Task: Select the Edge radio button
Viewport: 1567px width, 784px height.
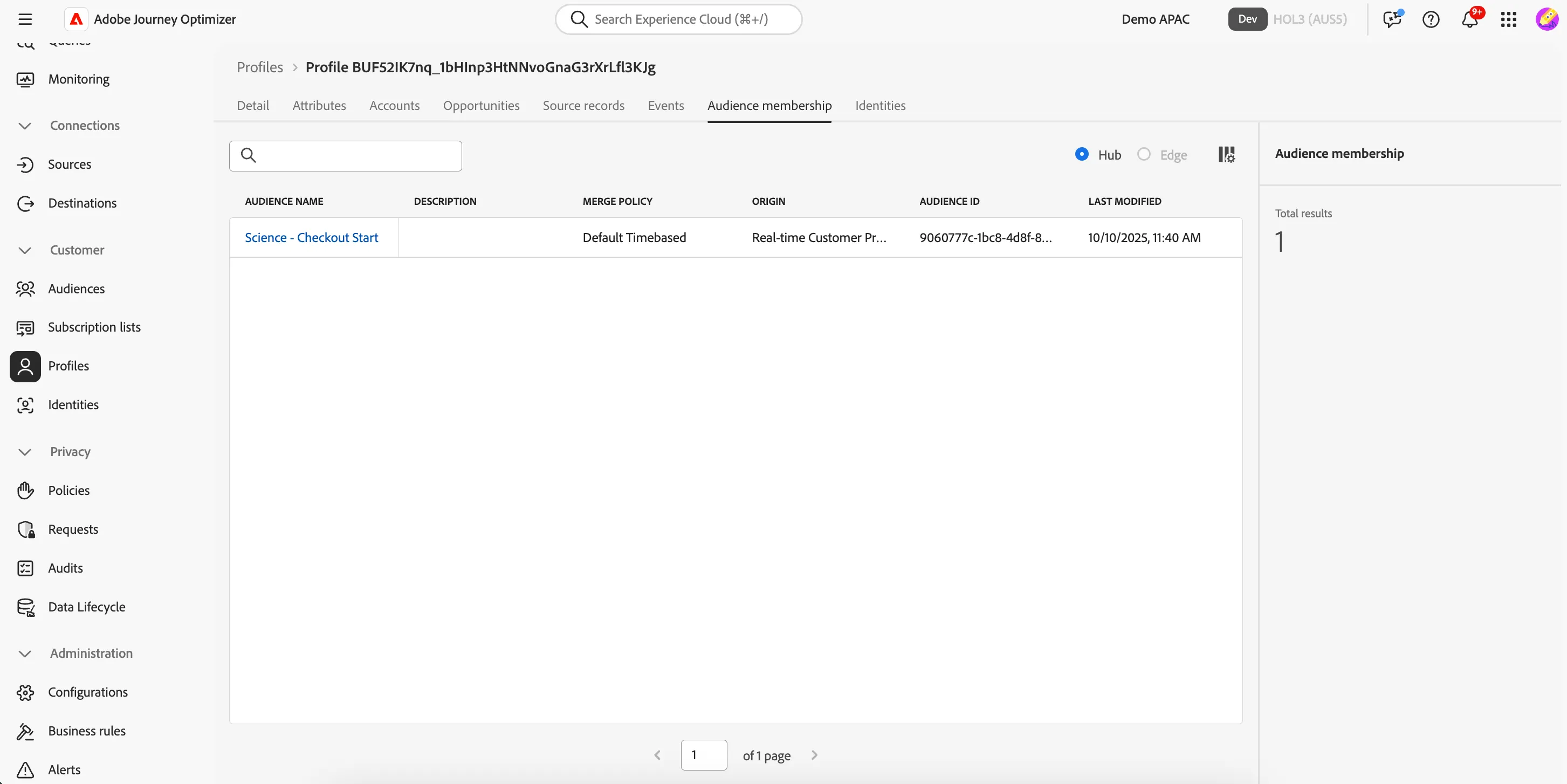Action: pyautogui.click(x=1144, y=155)
